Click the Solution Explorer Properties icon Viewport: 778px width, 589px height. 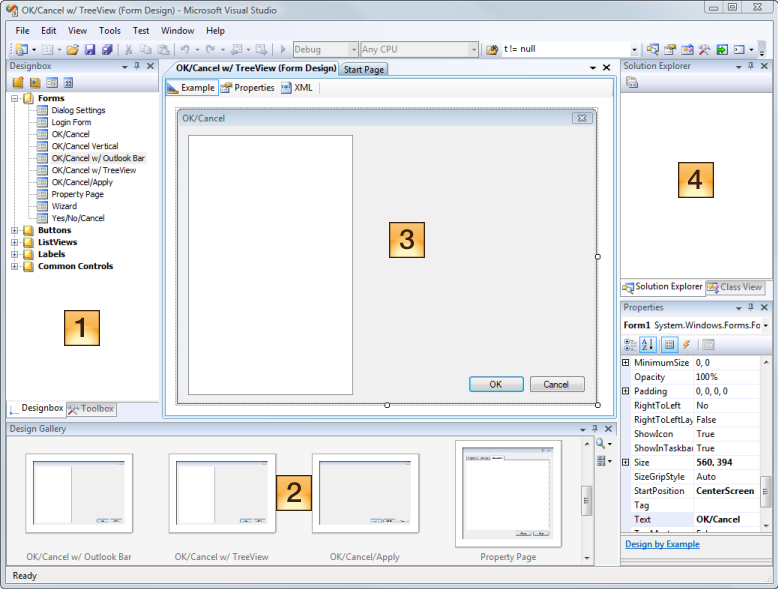[x=632, y=83]
